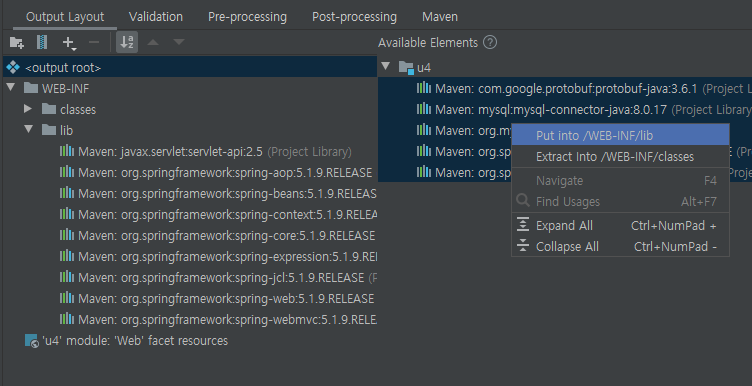Click the Create Archive toolbar icon
Viewport: 752px width, 386px height.
42,43
